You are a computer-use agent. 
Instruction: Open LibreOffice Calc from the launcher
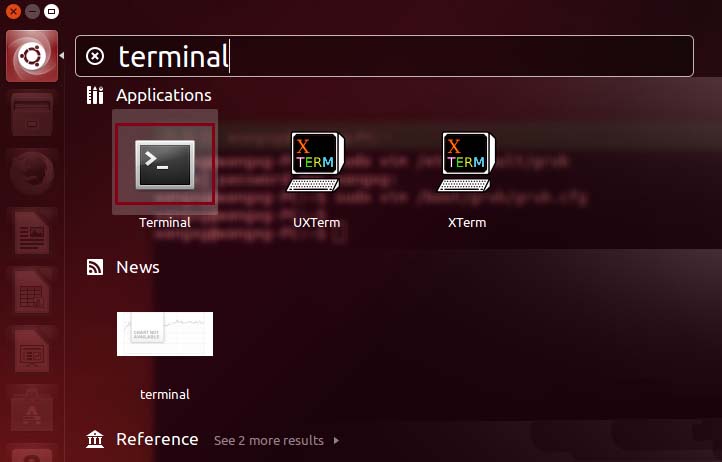(x=32, y=292)
